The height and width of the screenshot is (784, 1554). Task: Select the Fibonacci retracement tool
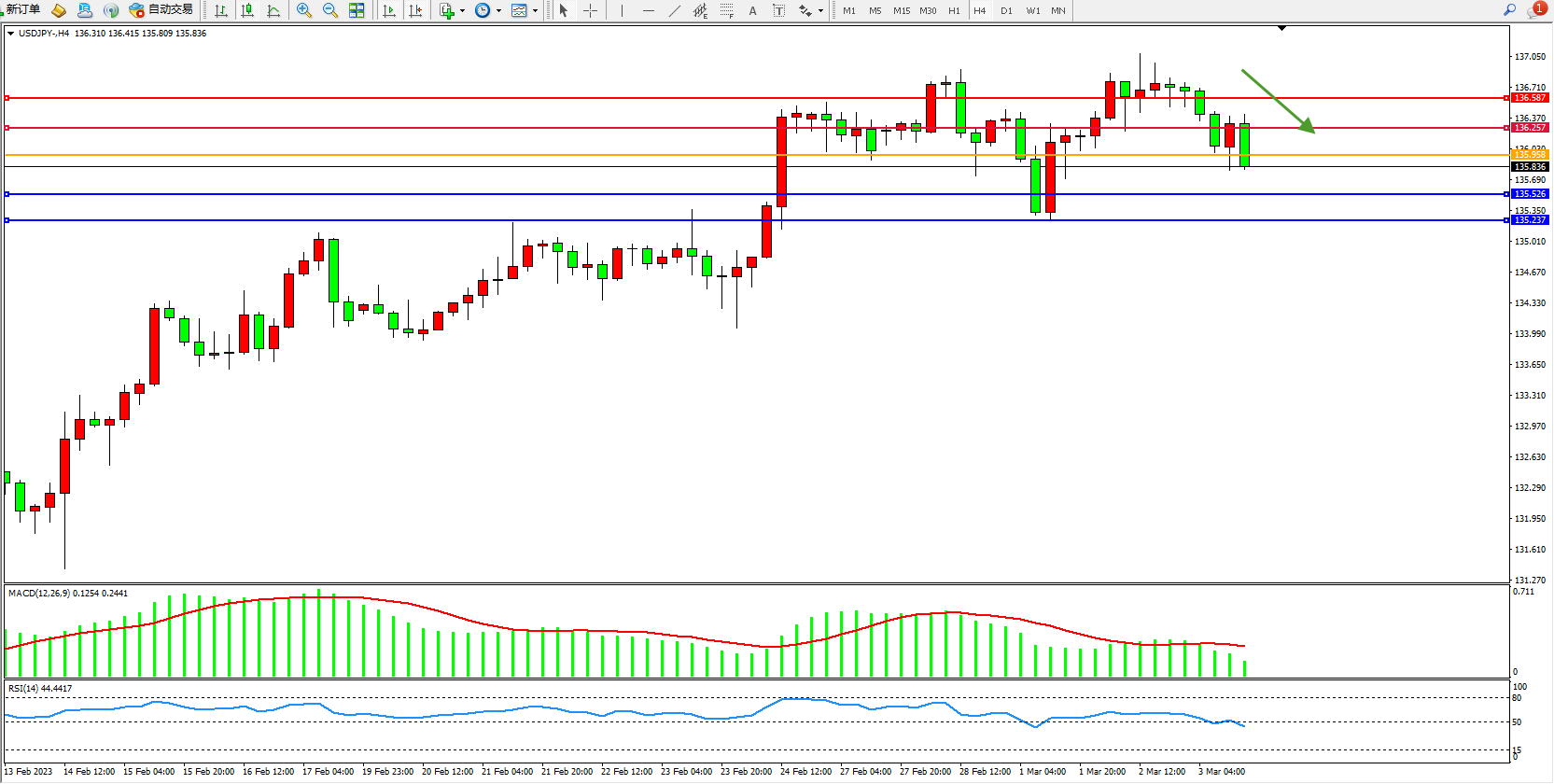click(x=726, y=11)
